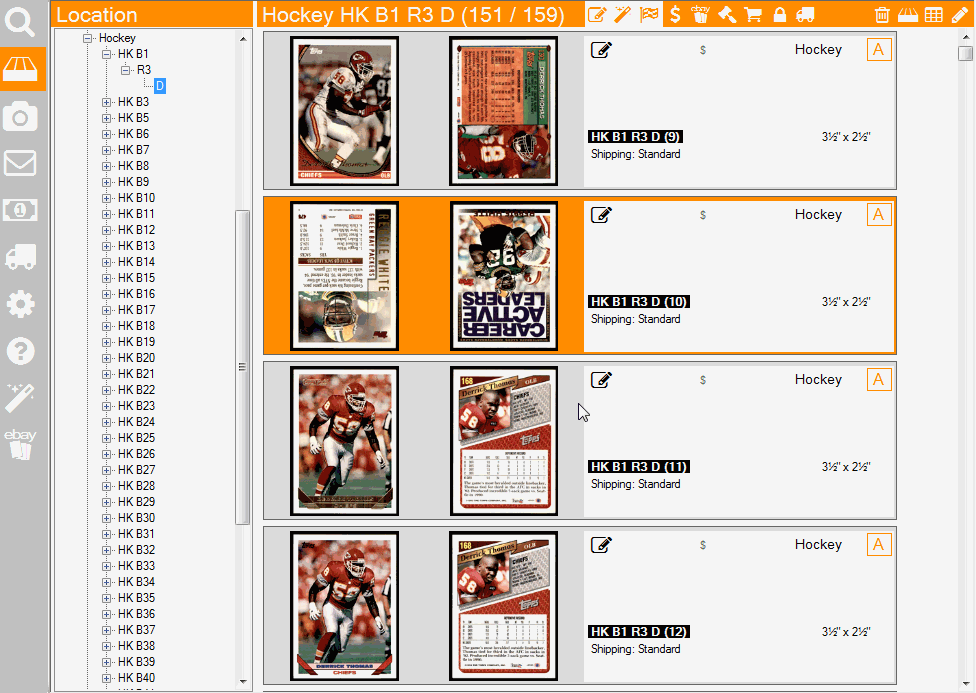
Task: Click the trash can delete icon
Action: [882, 15]
